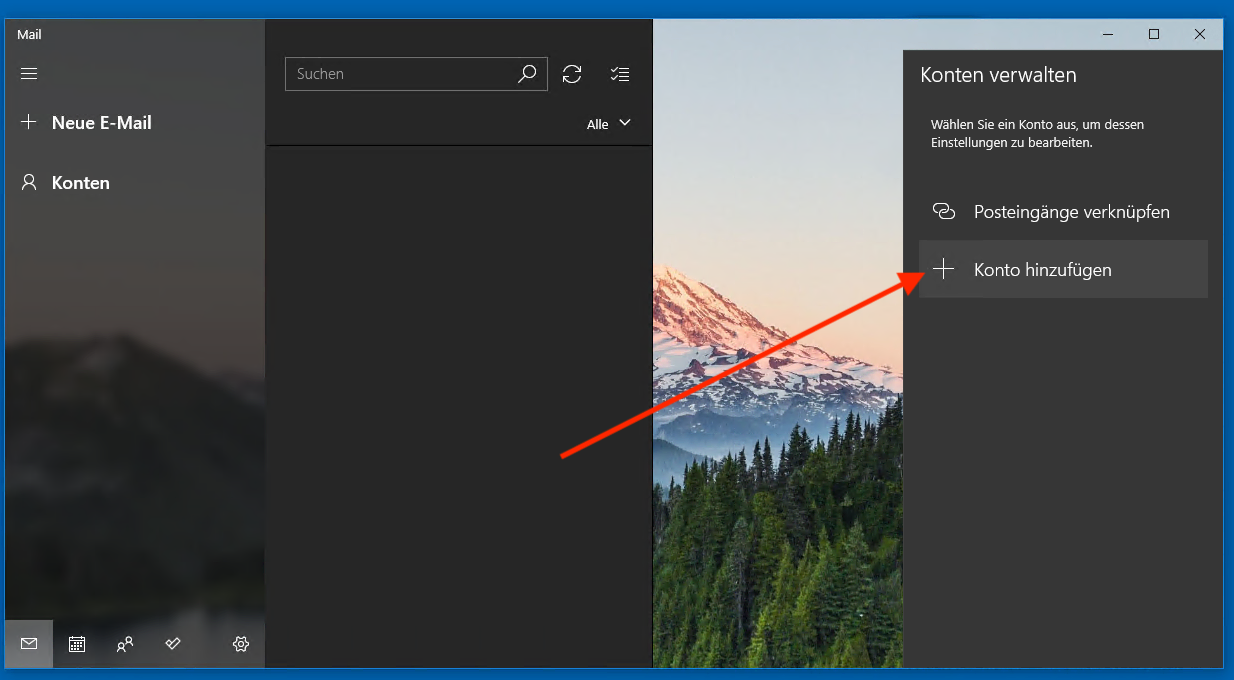Select the Mail envelope icon in the bottom bar
This screenshot has height=680, width=1234.
[28, 644]
